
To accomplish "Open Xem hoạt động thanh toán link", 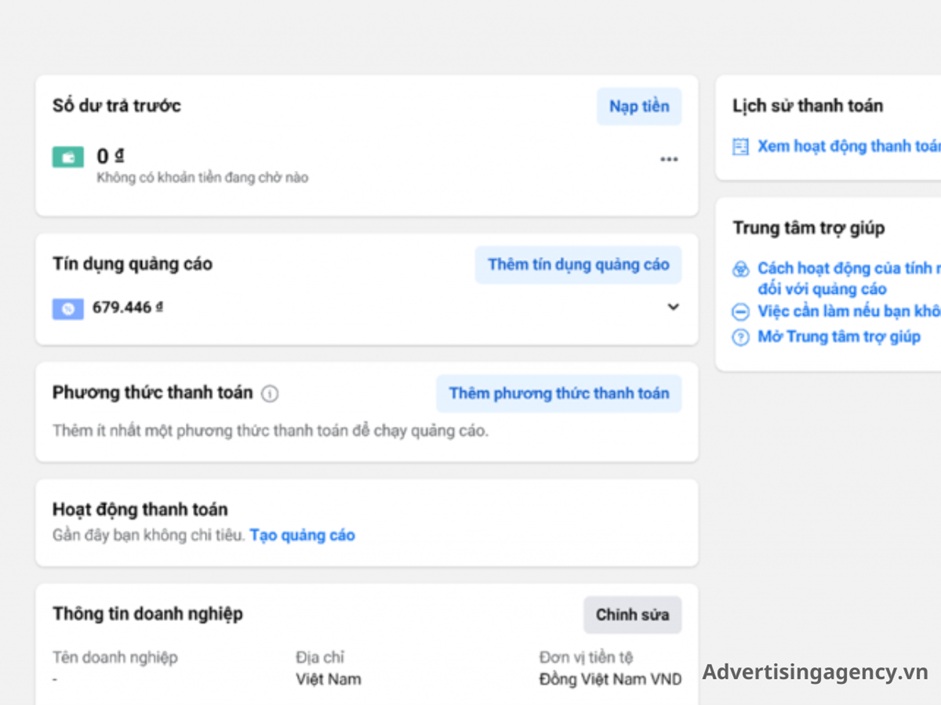I will [x=849, y=146].
